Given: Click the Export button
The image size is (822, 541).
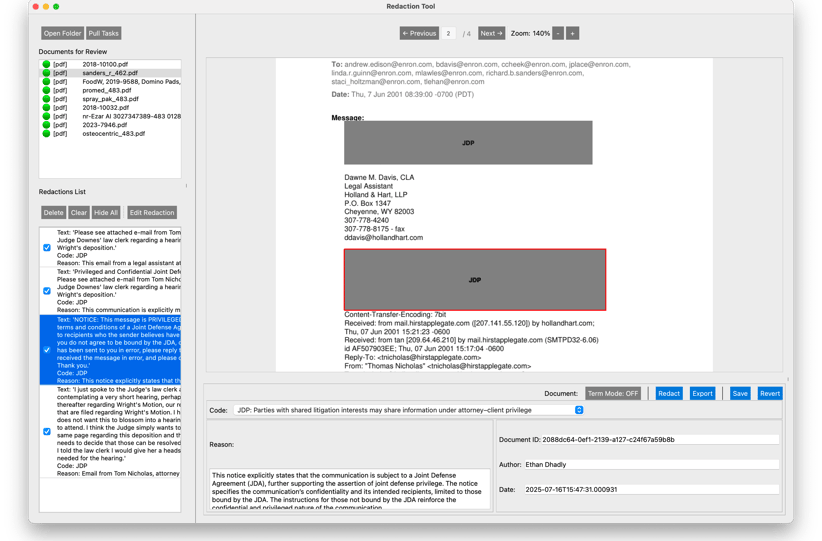Looking at the screenshot, I should tap(702, 393).
